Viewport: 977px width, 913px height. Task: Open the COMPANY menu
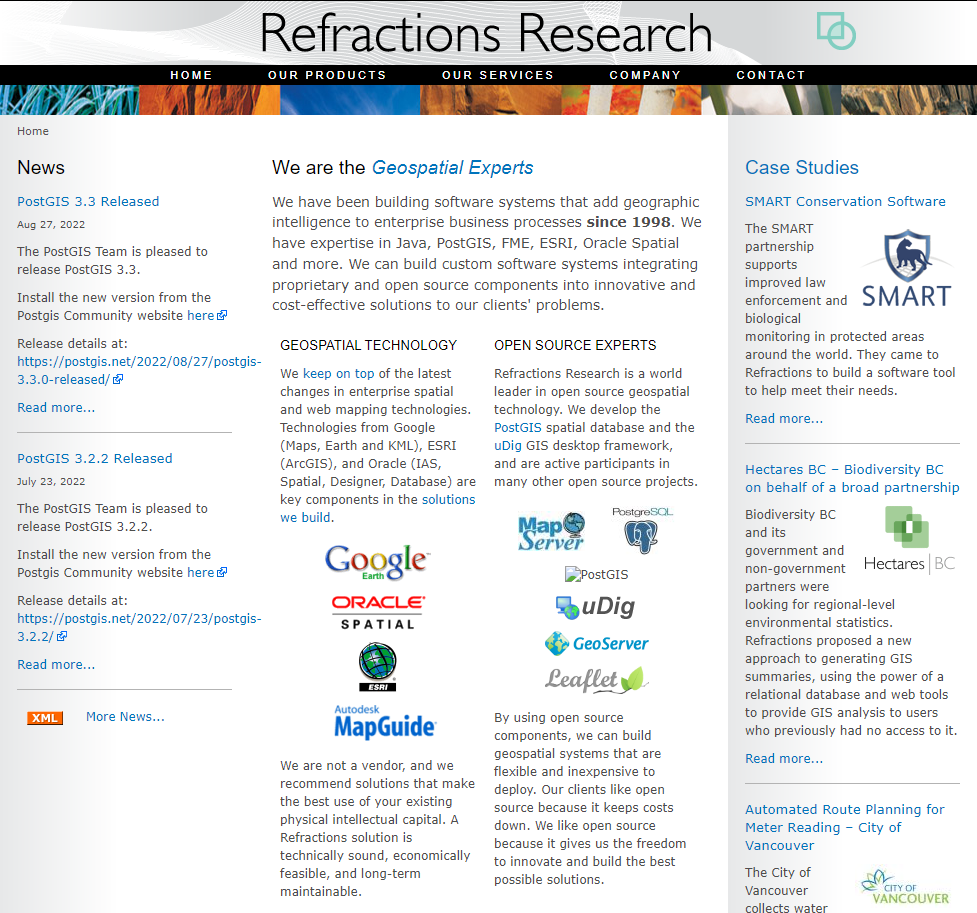645,75
